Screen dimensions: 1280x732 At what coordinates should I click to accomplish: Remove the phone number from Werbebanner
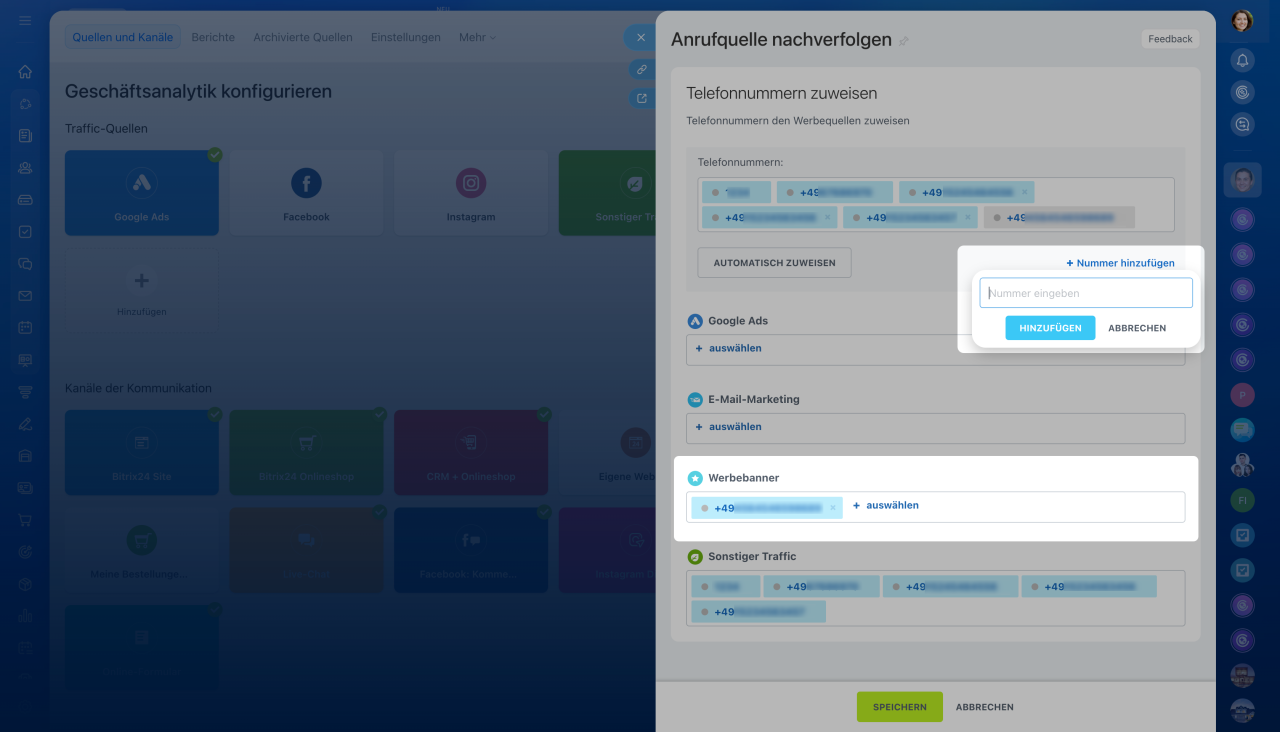832,508
